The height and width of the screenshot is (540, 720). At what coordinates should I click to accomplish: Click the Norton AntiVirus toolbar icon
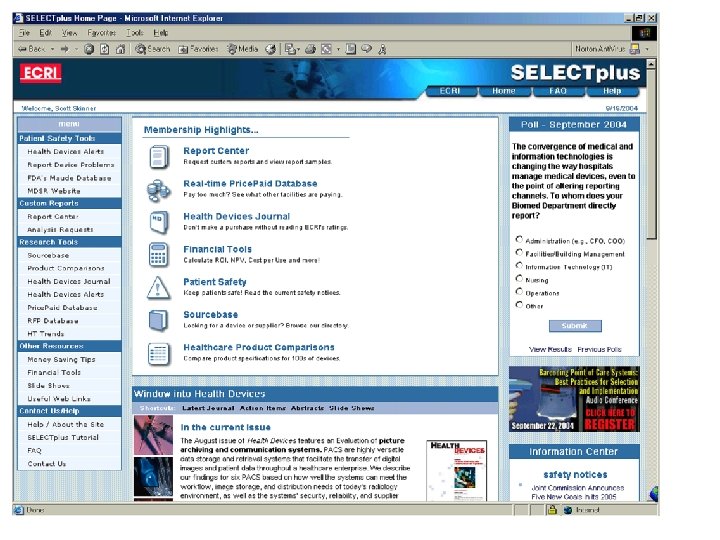point(635,49)
